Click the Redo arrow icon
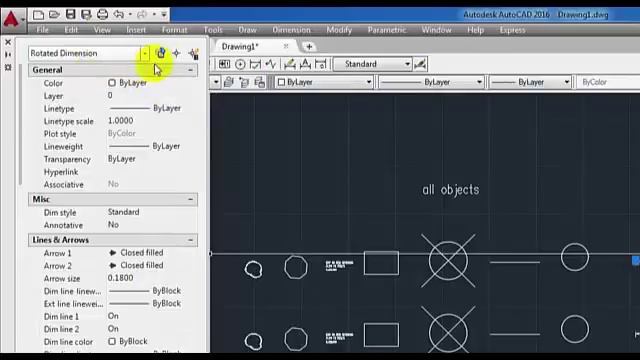Image resolution: width=640 pixels, height=360 pixels. pyautogui.click(x=142, y=15)
